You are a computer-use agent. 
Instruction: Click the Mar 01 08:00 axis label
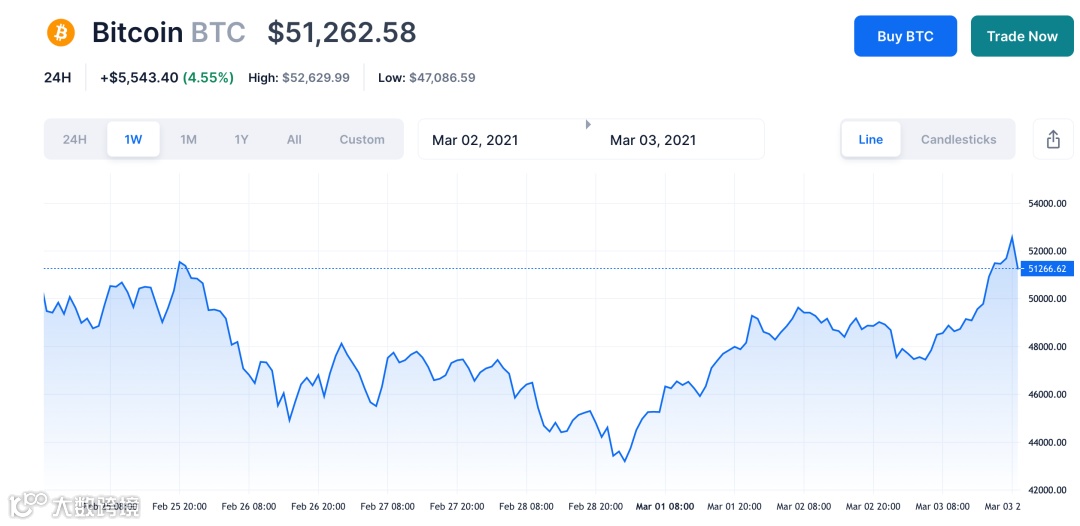point(665,507)
